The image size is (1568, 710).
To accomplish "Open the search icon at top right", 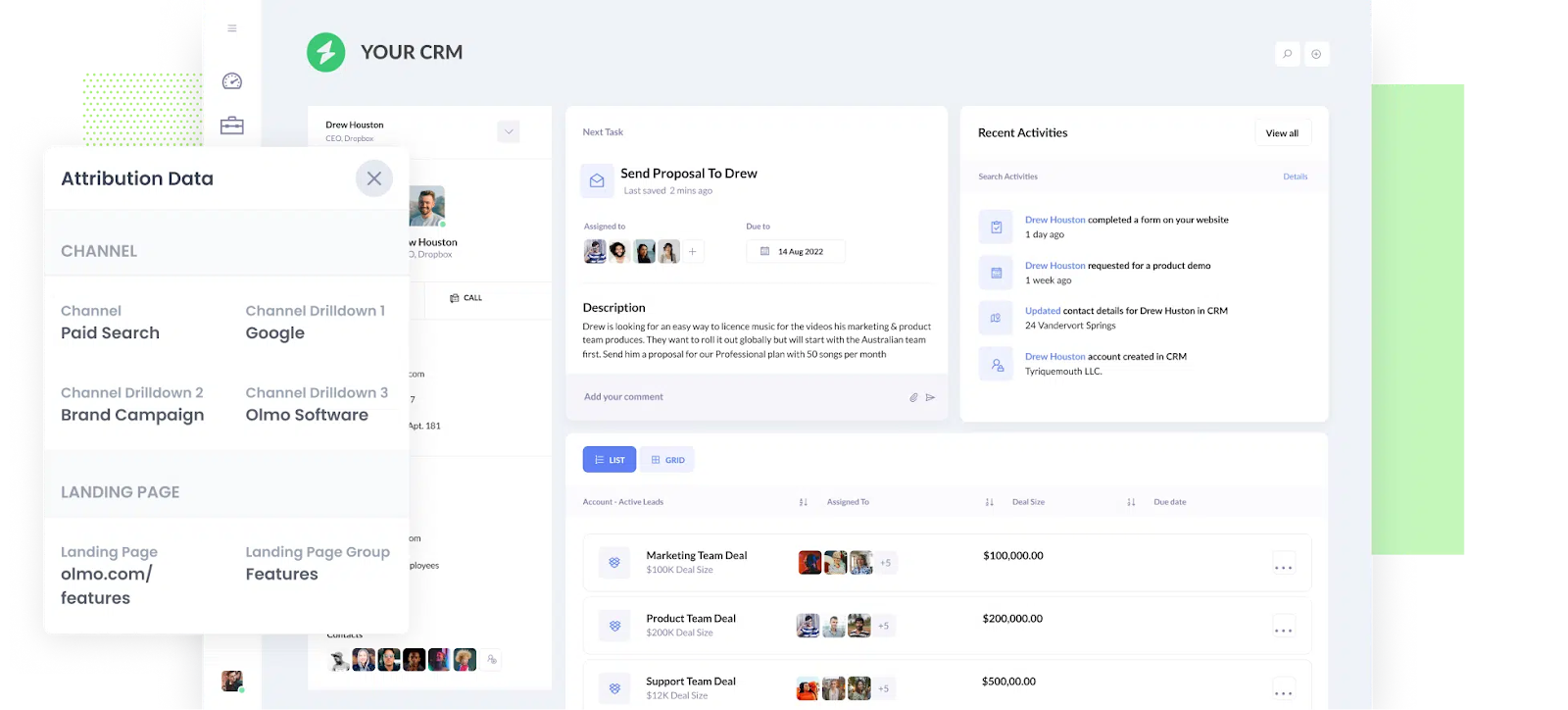I will pyautogui.click(x=1288, y=54).
